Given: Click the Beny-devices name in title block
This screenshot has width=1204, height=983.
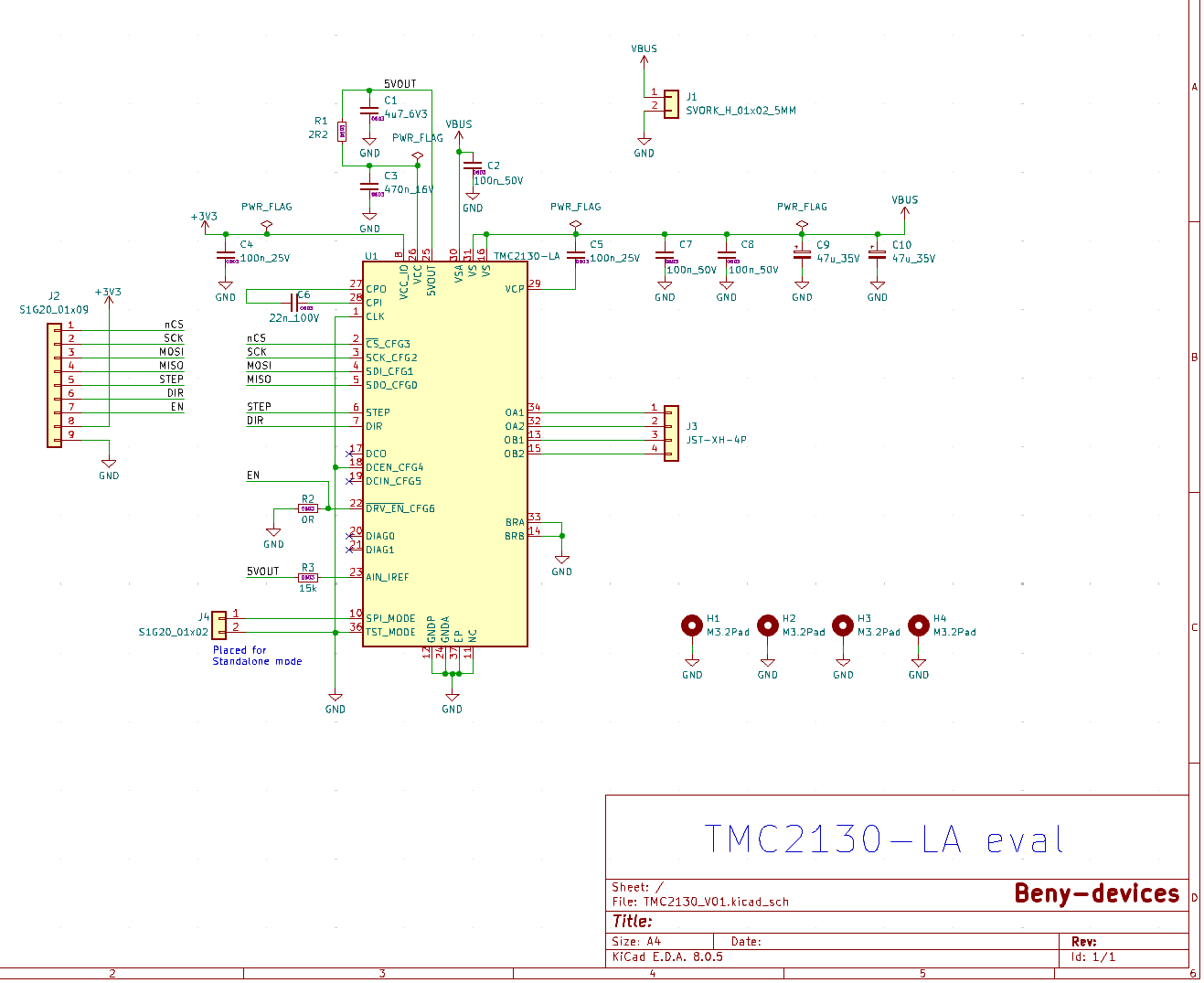Looking at the screenshot, I should coord(1096,892).
